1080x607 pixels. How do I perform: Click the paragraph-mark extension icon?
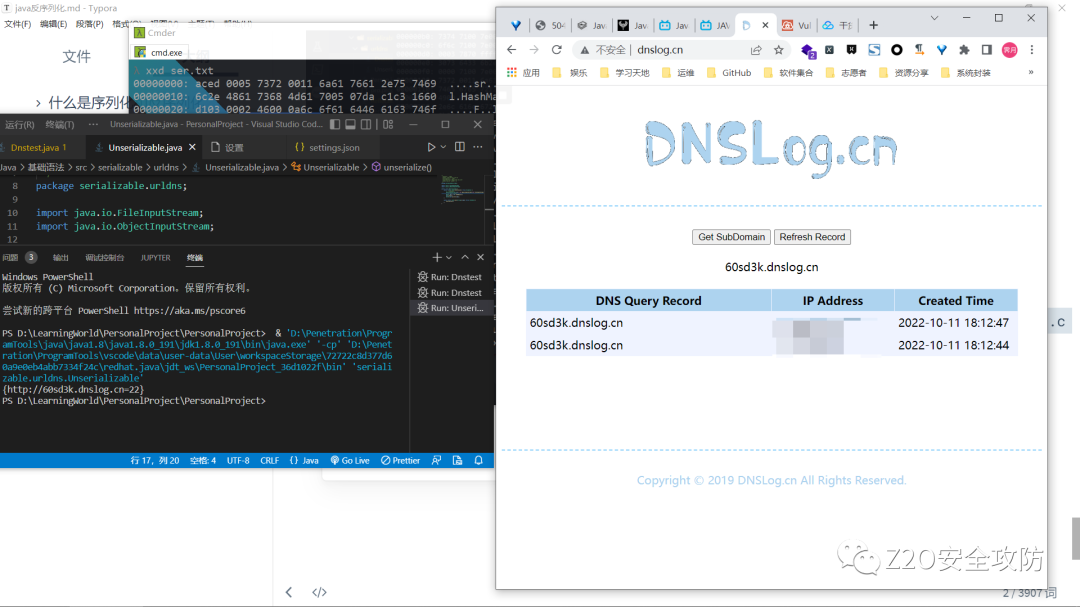pyautogui.click(x=919, y=50)
